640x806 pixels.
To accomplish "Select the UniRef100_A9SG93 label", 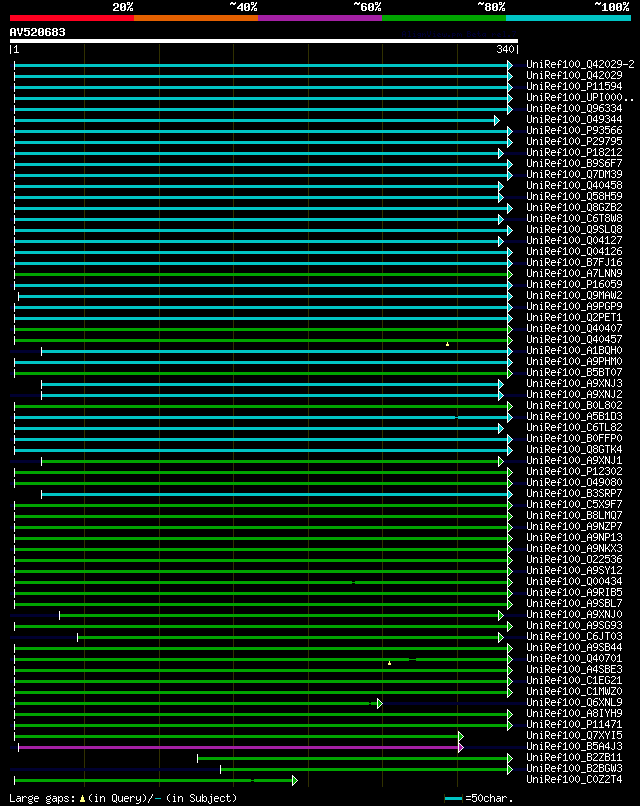I will tap(574, 626).
